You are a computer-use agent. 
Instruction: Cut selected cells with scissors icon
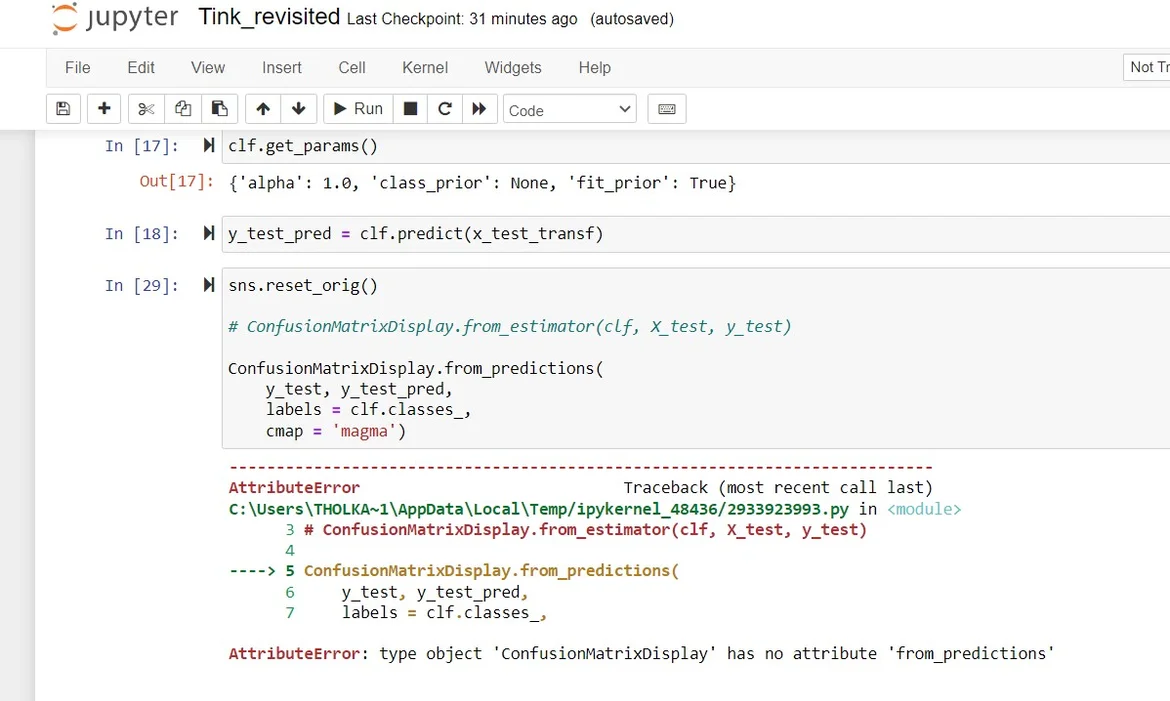click(x=146, y=109)
